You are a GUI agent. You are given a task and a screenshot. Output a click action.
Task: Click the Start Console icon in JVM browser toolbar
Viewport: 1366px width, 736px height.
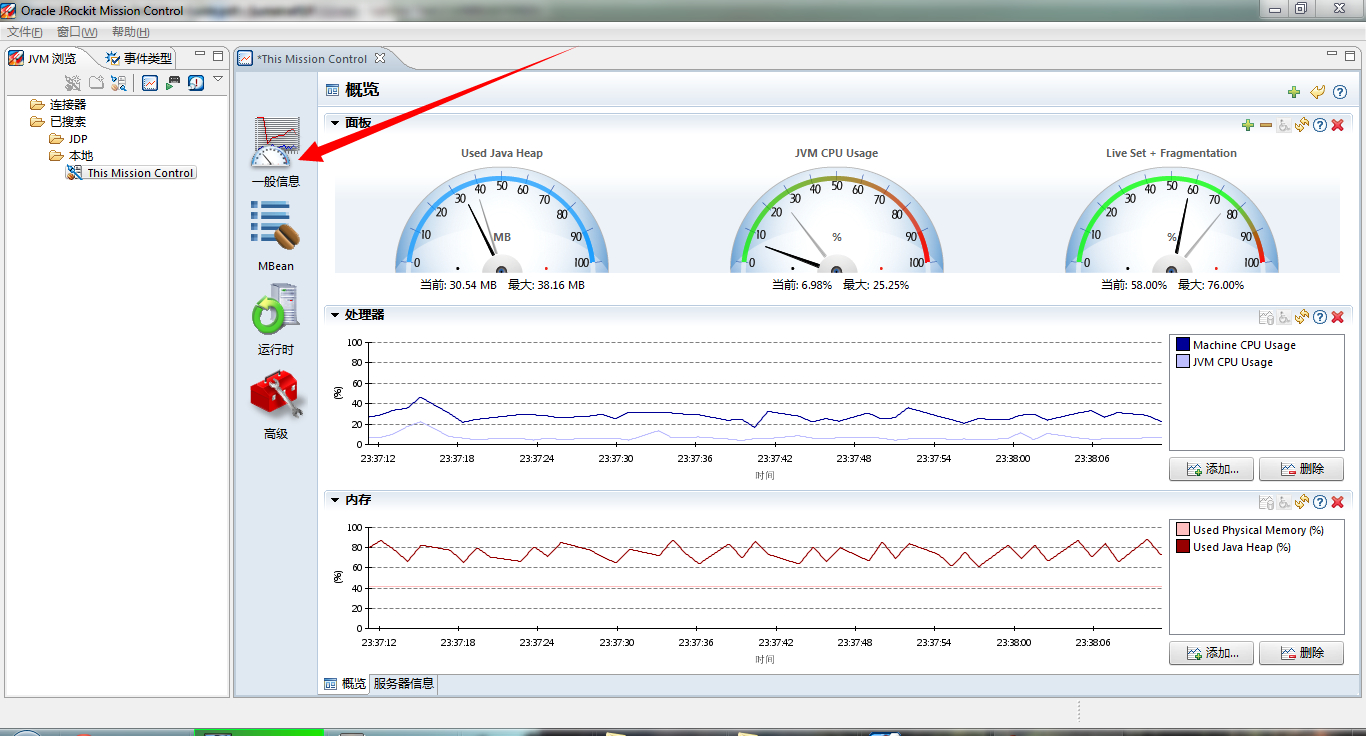[x=150, y=83]
